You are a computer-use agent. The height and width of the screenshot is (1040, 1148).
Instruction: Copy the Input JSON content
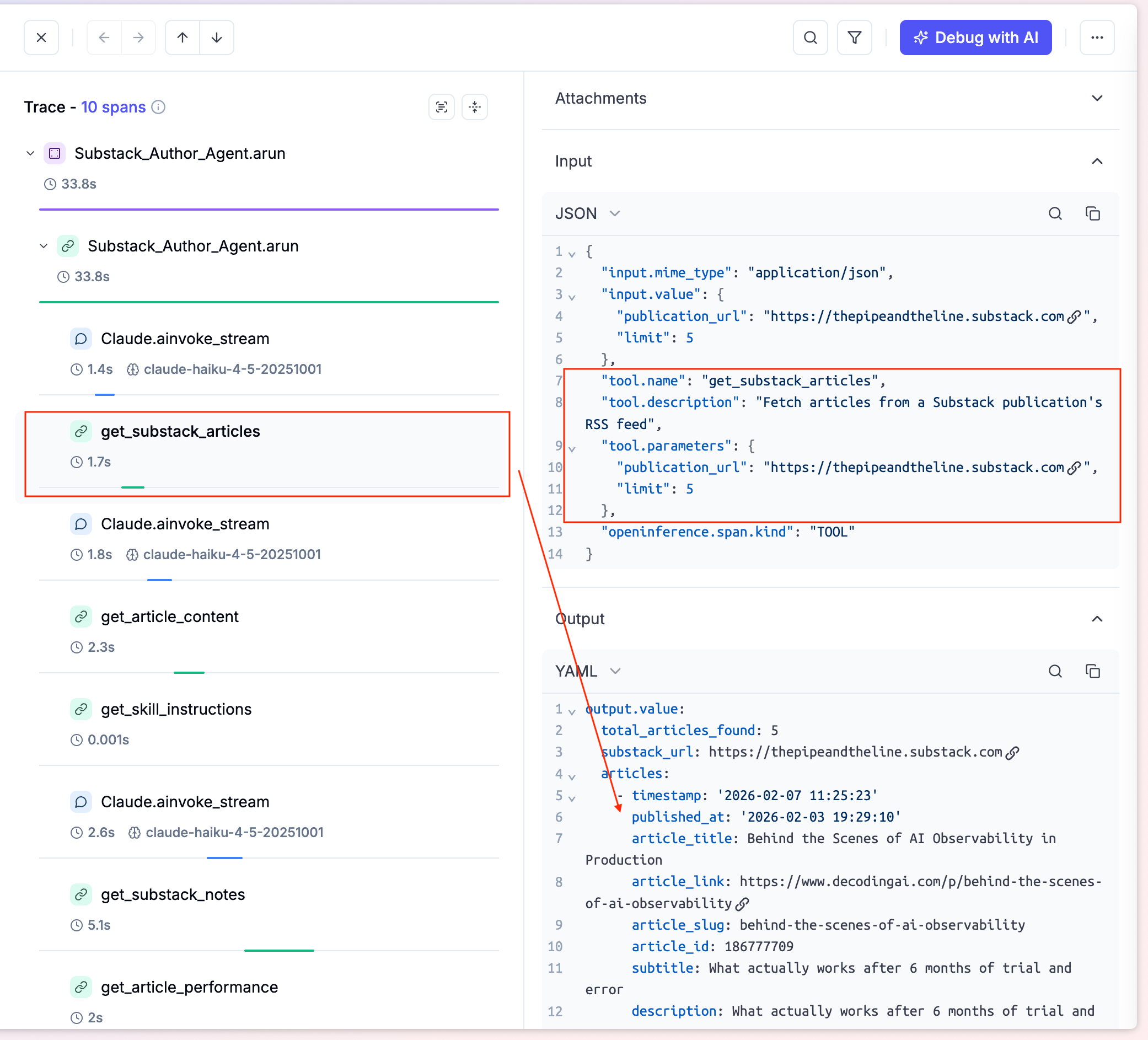1092,213
